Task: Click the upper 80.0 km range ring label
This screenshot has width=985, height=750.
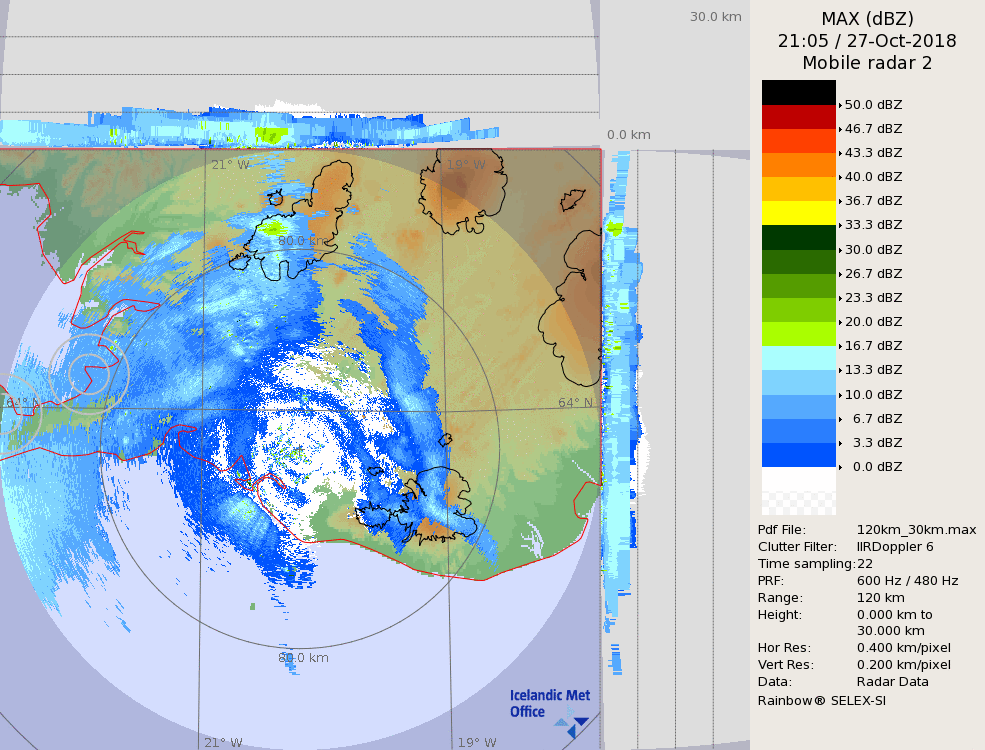Action: point(303,241)
